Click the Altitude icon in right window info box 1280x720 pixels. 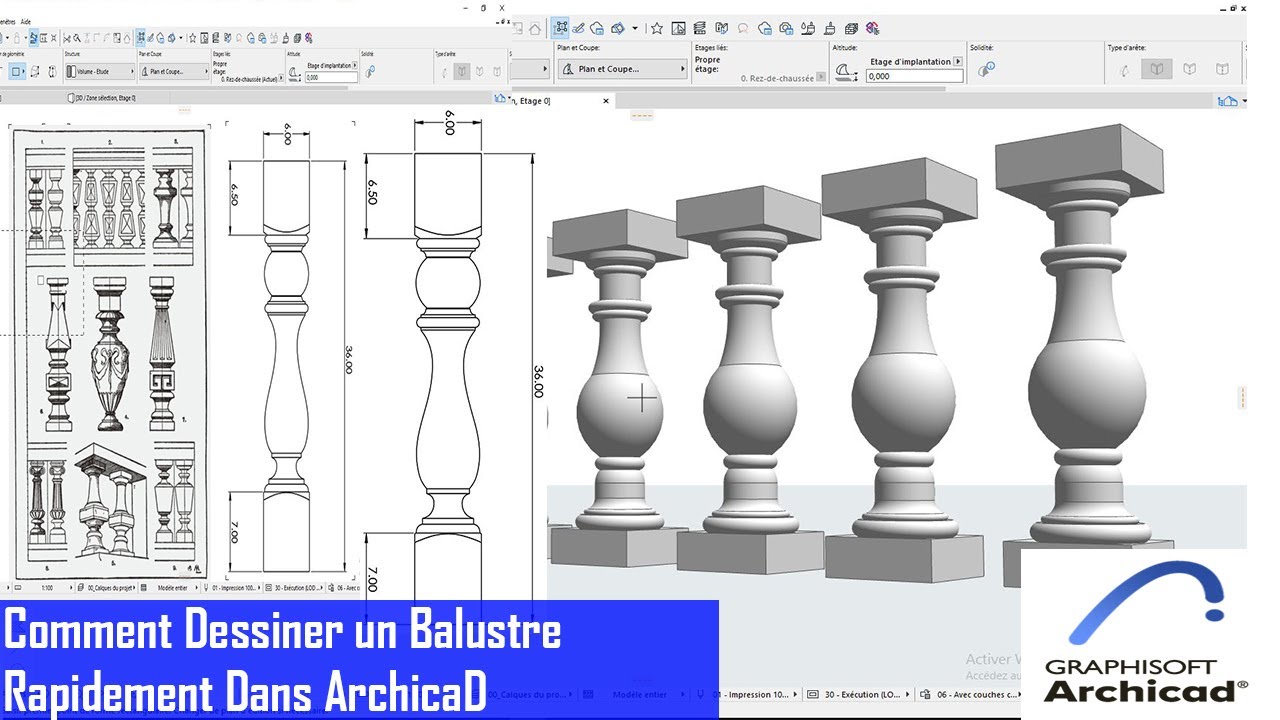[x=846, y=71]
